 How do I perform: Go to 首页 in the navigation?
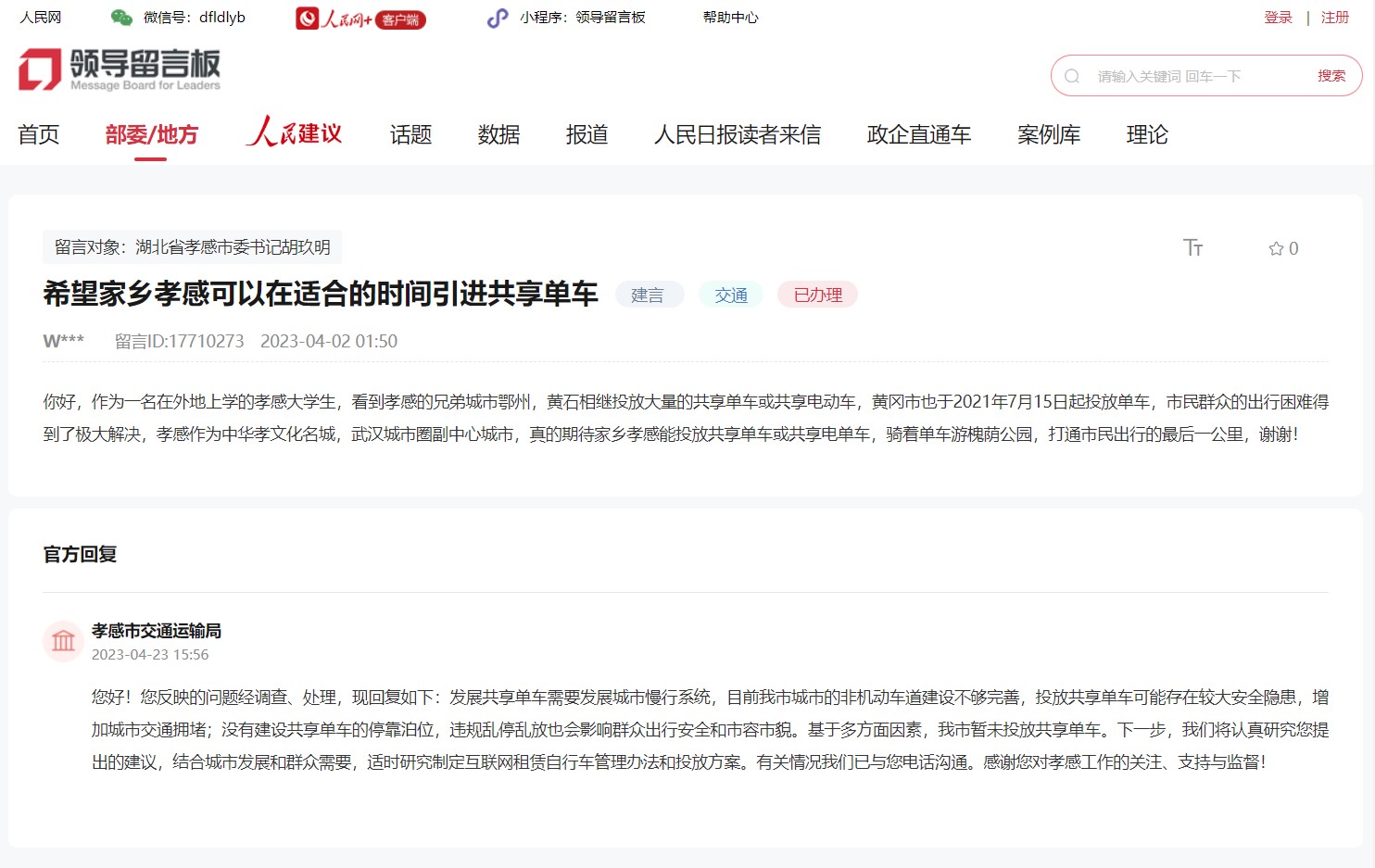click(39, 135)
